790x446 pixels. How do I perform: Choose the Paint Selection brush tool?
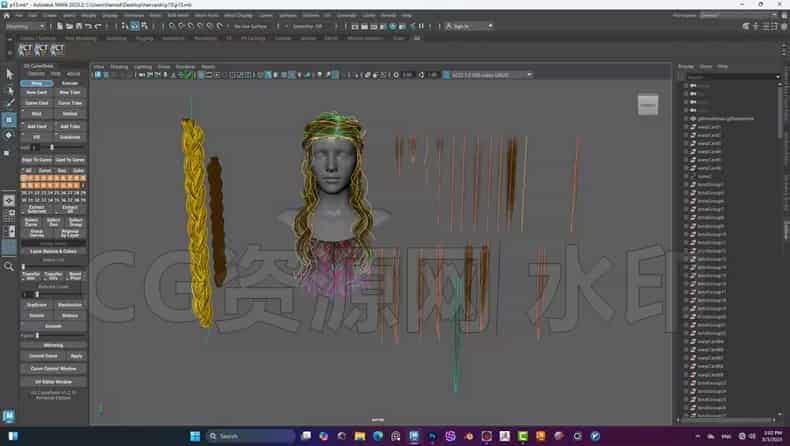(9, 103)
